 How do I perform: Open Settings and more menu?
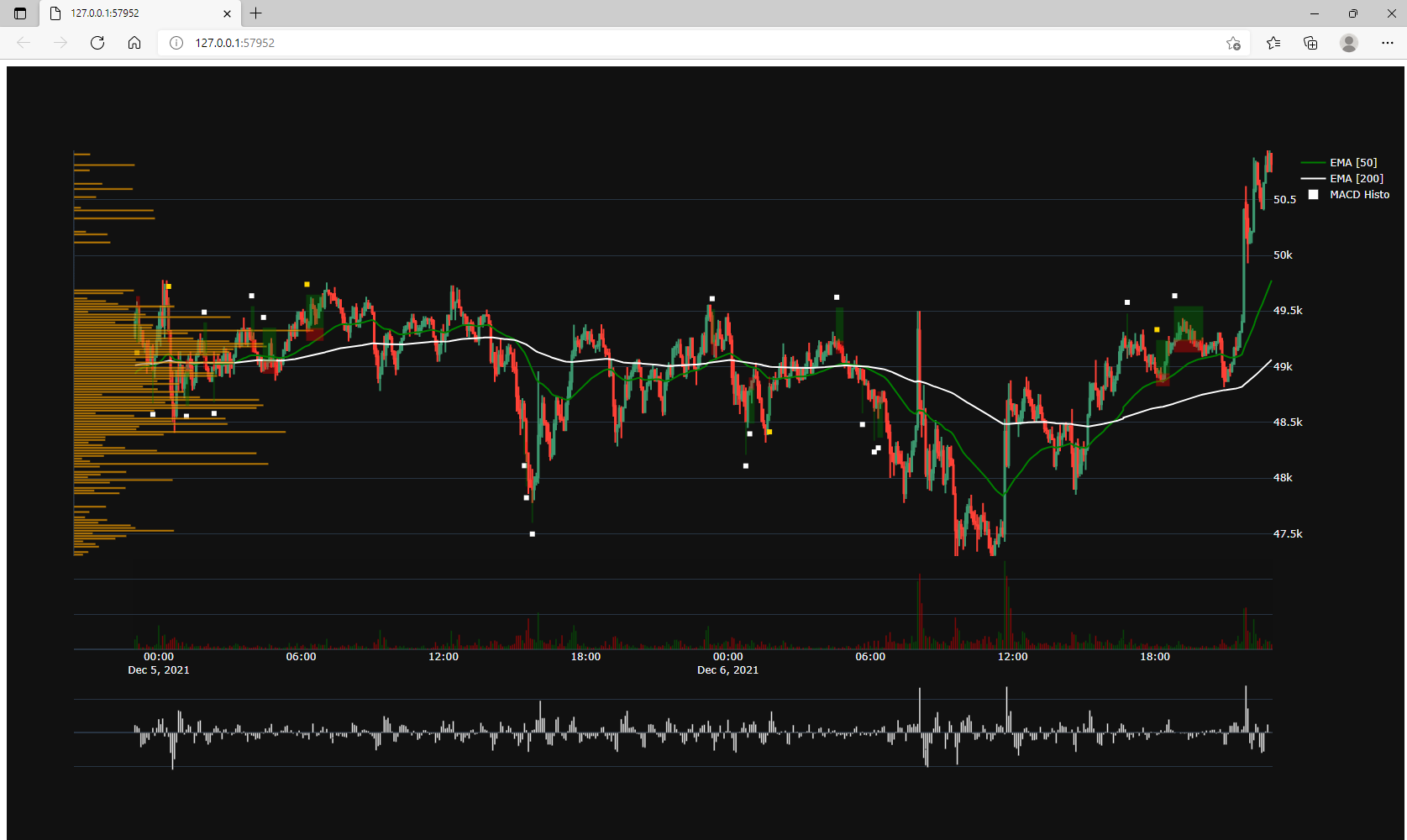(x=1387, y=43)
